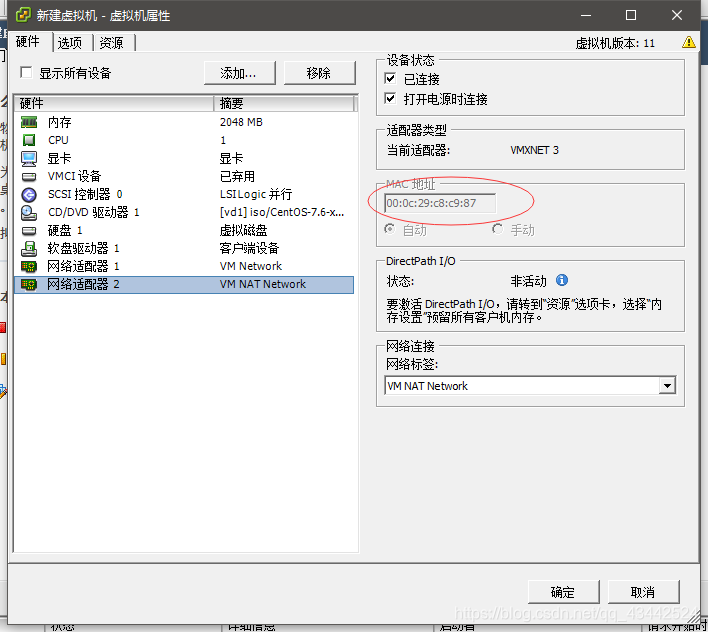Click the memory (内存) hardware icon
This screenshot has width=708, height=632.
[x=29, y=122]
